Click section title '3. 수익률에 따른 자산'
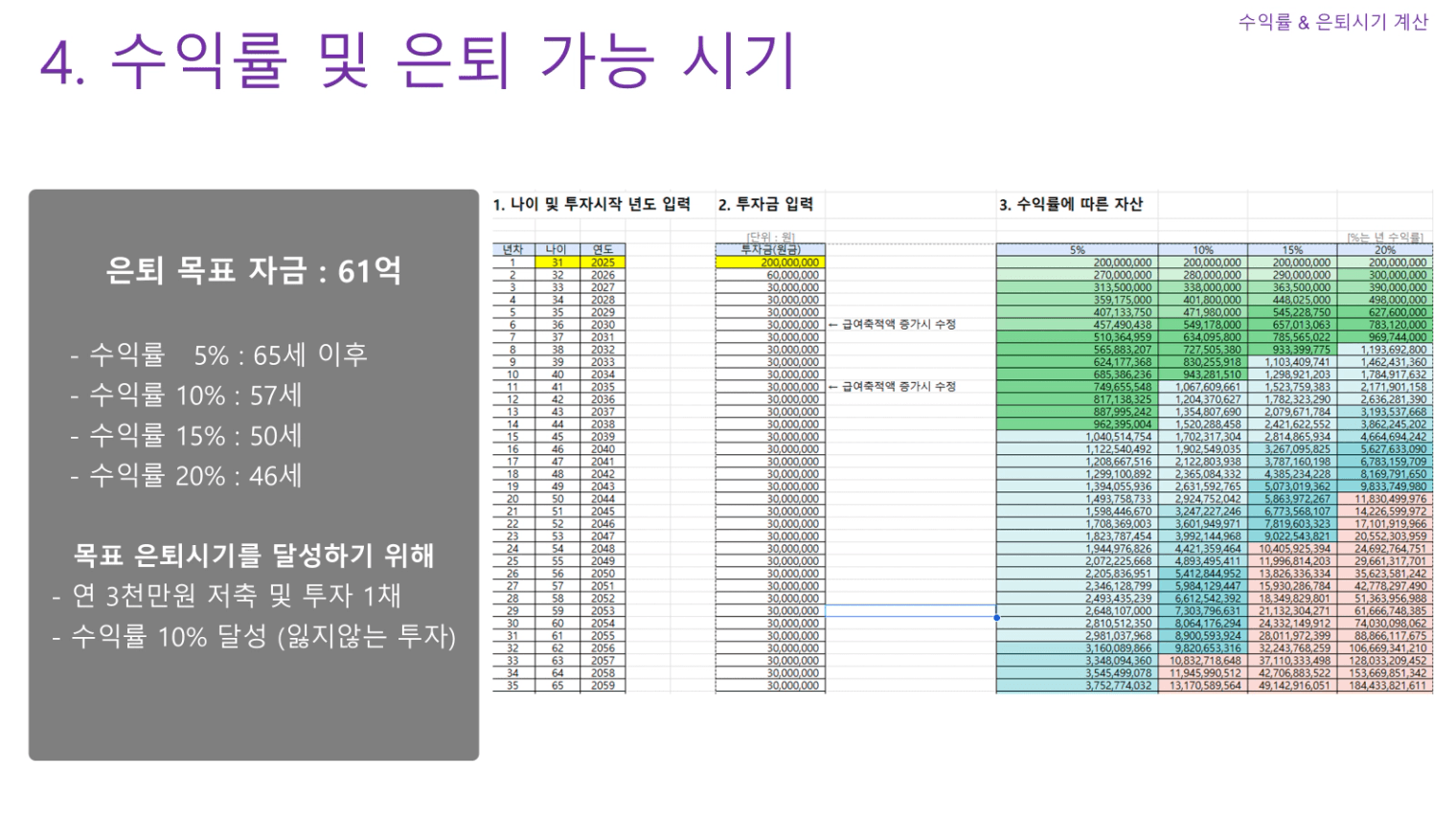The height and width of the screenshot is (819, 1456). coord(1070,204)
